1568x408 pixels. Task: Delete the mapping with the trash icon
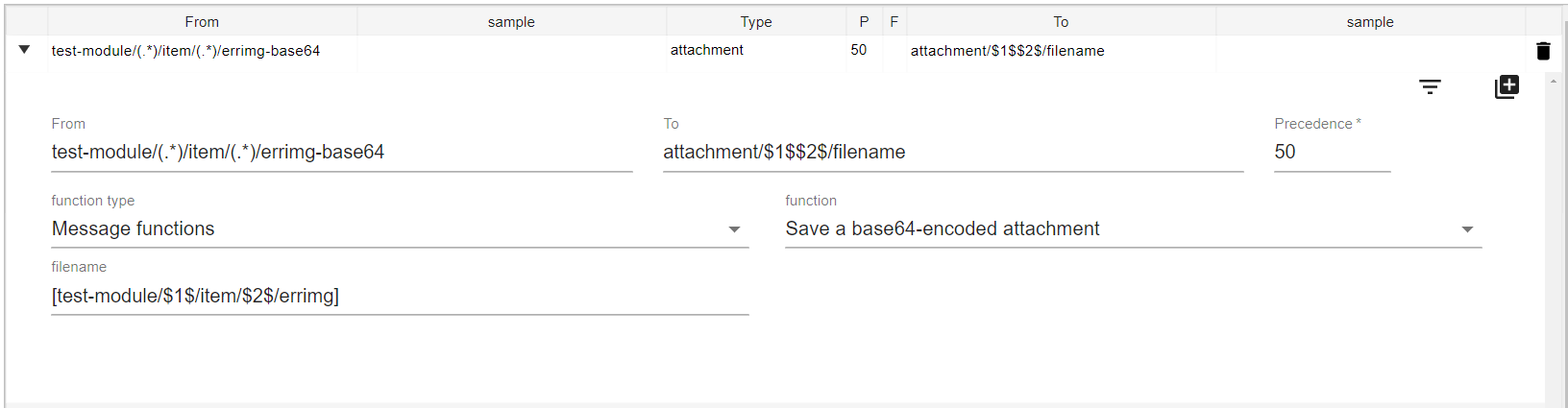(1543, 51)
